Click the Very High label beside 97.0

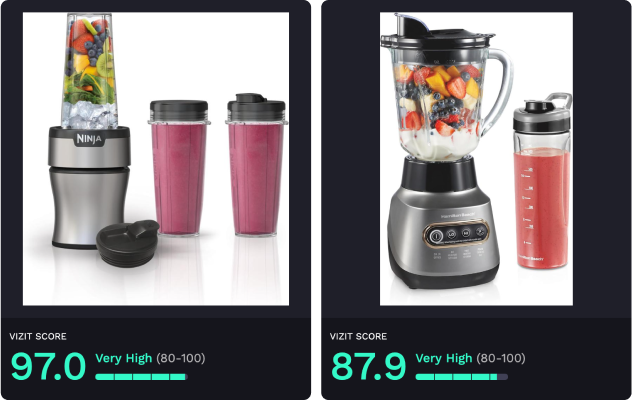click(x=124, y=358)
